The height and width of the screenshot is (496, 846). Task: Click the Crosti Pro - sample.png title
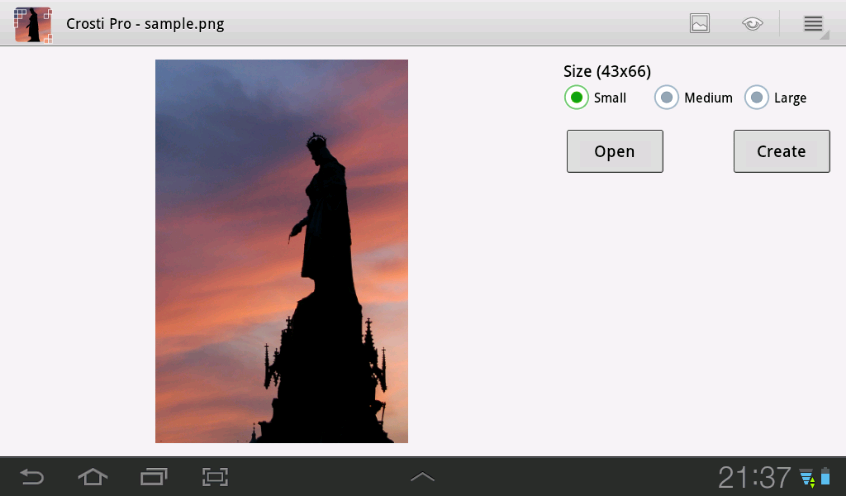tap(145, 24)
